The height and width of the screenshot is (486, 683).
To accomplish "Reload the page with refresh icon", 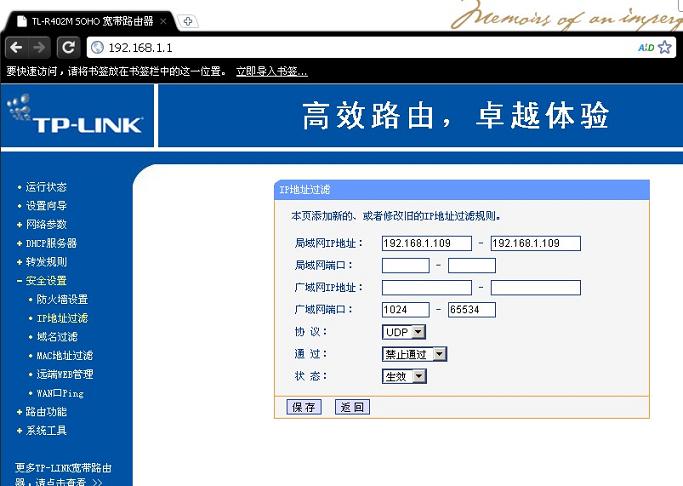I will tap(67, 47).
